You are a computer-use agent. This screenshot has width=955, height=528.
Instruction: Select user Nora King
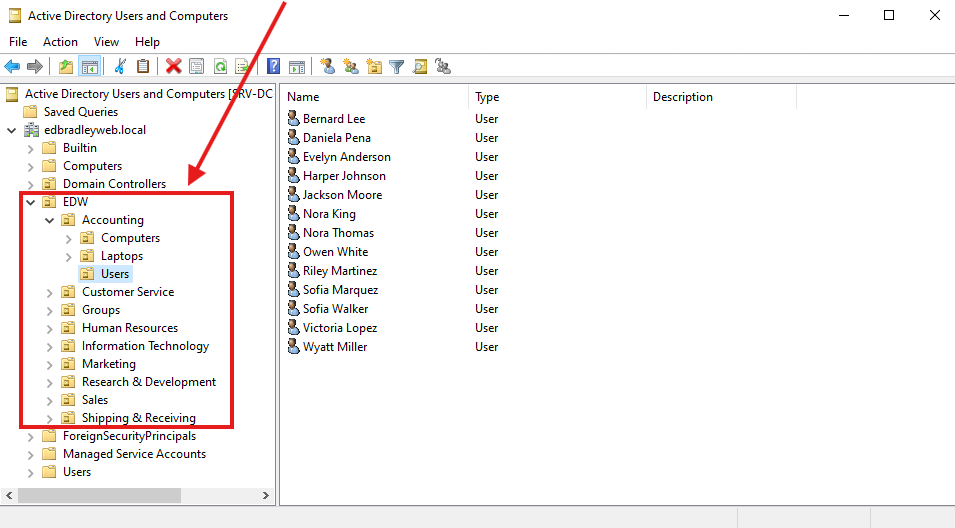point(329,214)
